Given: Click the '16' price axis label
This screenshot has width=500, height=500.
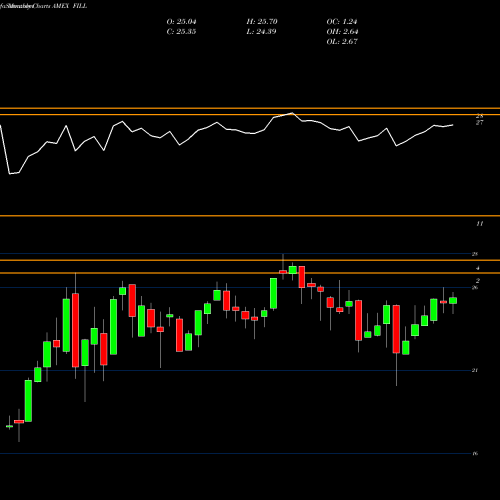Looking at the screenshot, I should tap(475, 453).
